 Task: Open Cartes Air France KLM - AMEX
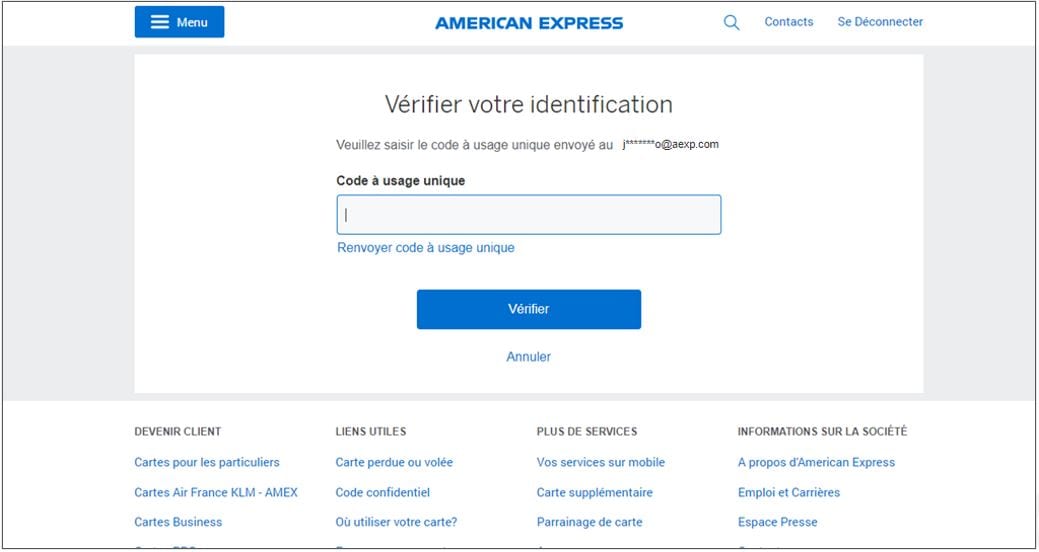pos(216,493)
